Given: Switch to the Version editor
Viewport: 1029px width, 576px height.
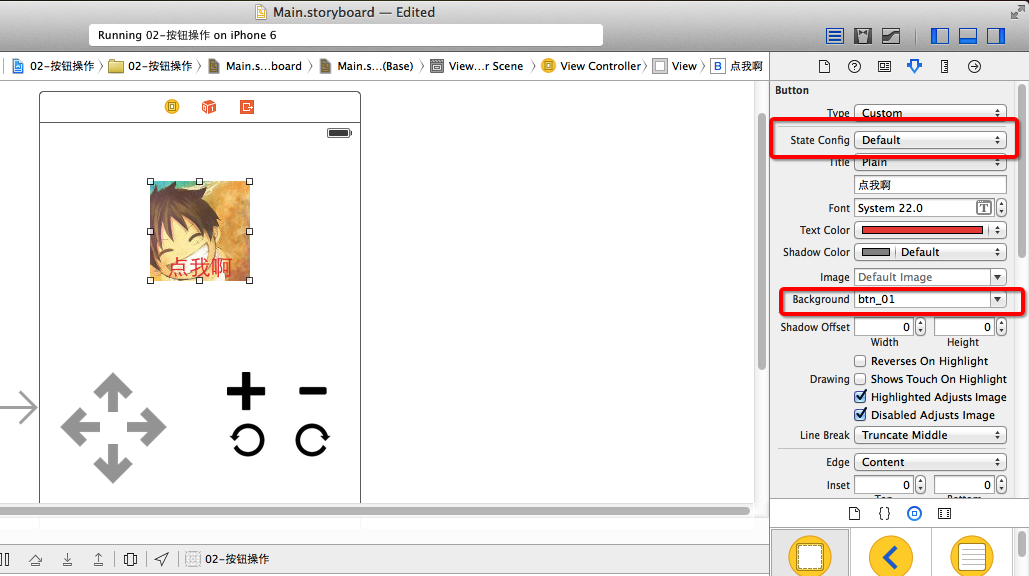Looking at the screenshot, I should [891, 36].
